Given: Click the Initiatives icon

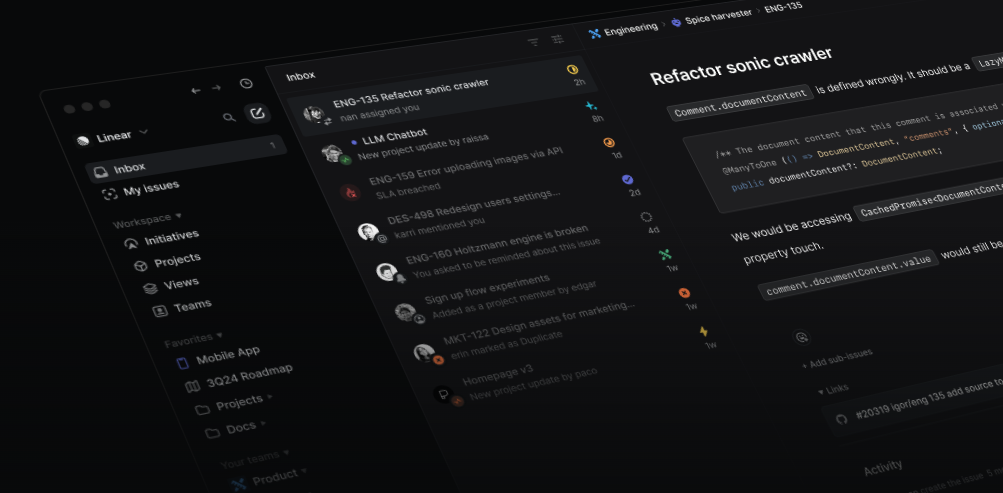Looking at the screenshot, I should pos(131,243).
